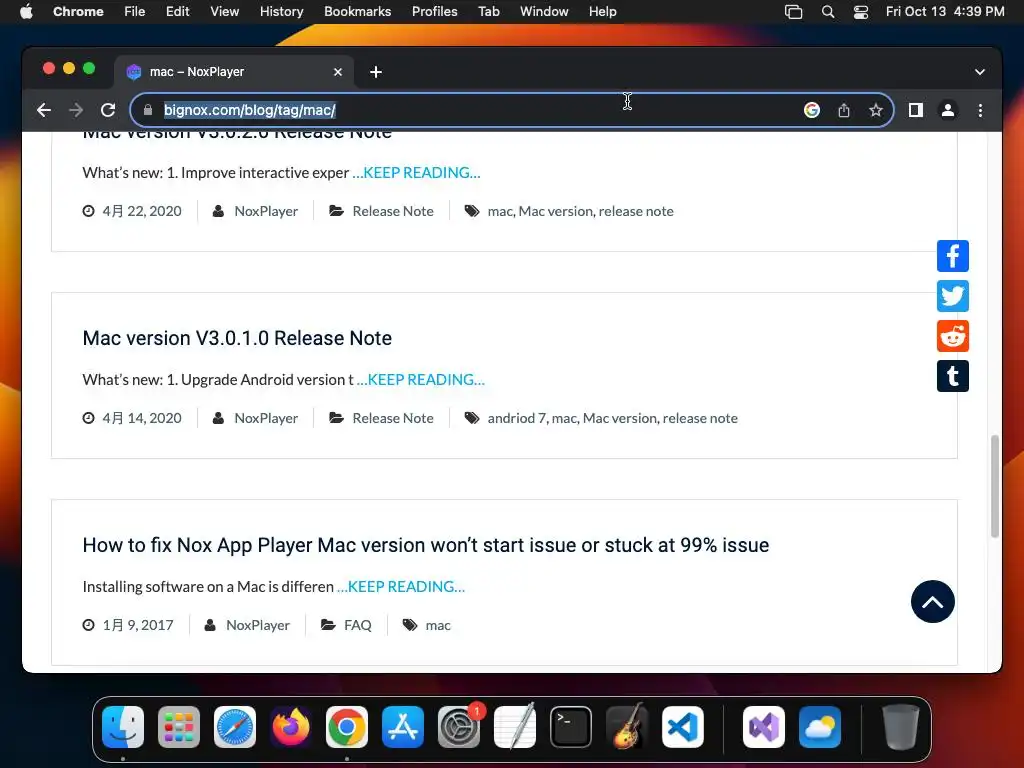
Task: Open App Store from the Dock
Action: click(x=403, y=727)
